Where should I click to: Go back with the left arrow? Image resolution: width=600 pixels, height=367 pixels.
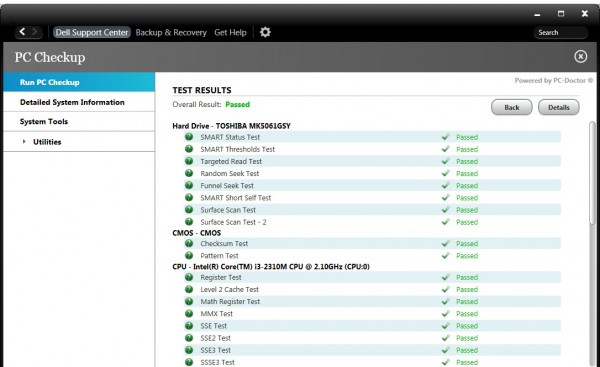pyautogui.click(x=22, y=32)
